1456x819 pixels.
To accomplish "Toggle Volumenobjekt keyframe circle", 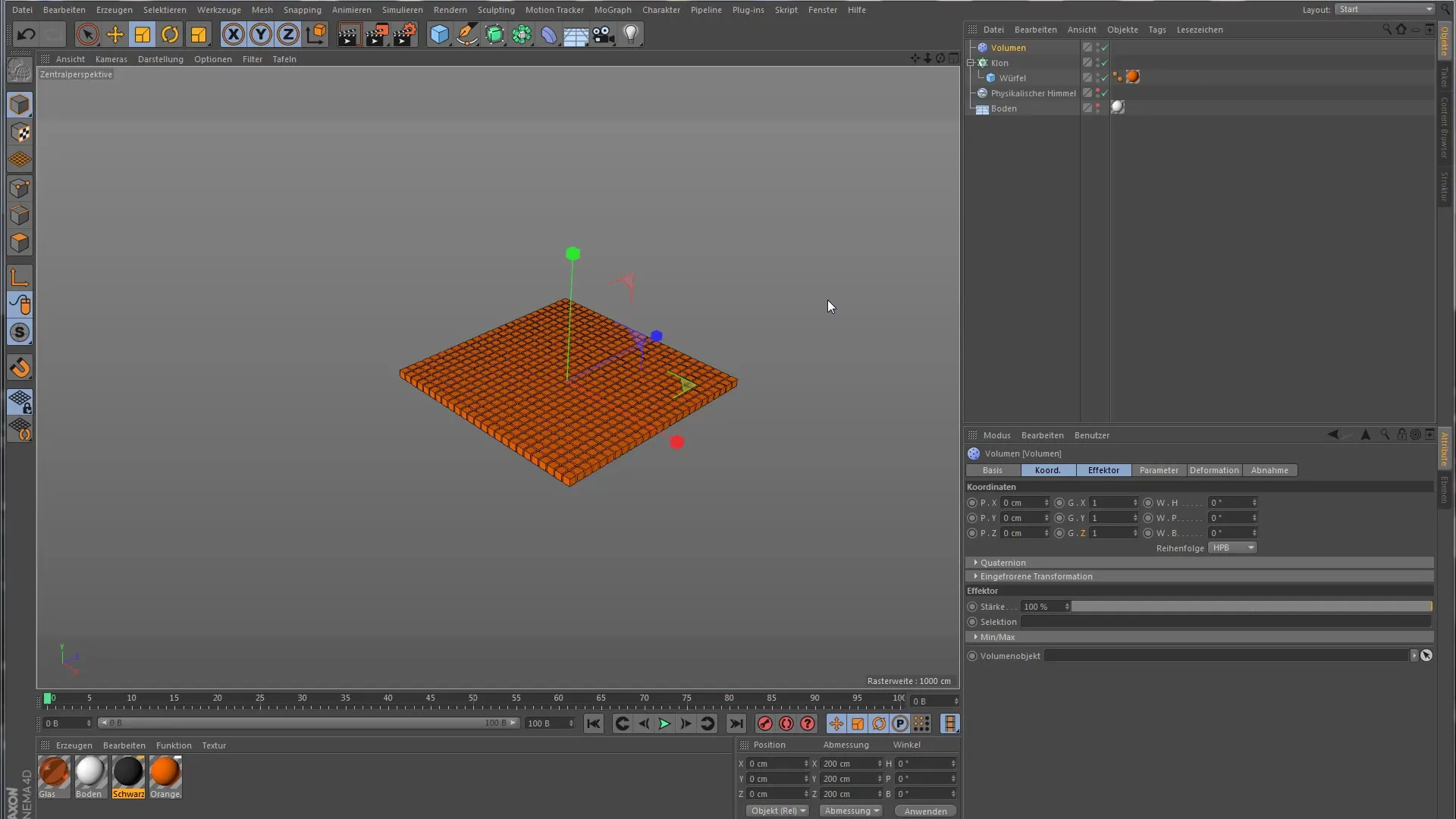I will [x=972, y=656].
